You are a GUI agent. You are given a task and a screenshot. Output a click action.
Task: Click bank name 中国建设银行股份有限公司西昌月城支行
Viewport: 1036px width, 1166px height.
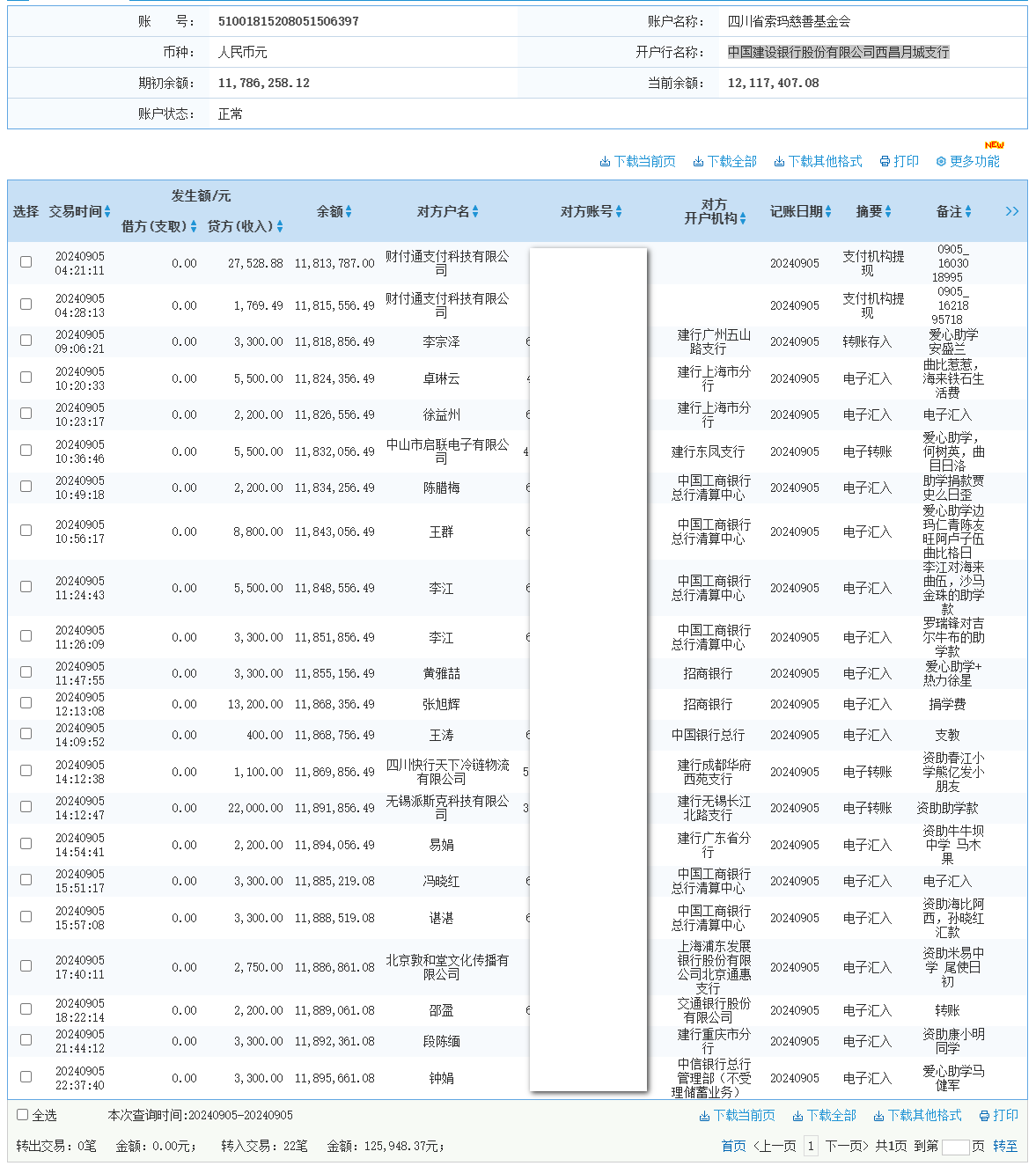point(838,52)
